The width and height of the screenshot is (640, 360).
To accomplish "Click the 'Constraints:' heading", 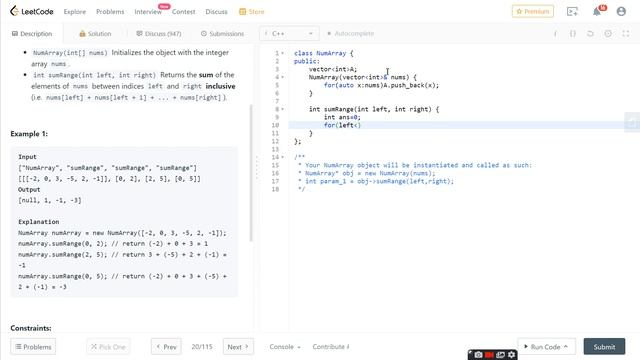I will pyautogui.click(x=31, y=328).
